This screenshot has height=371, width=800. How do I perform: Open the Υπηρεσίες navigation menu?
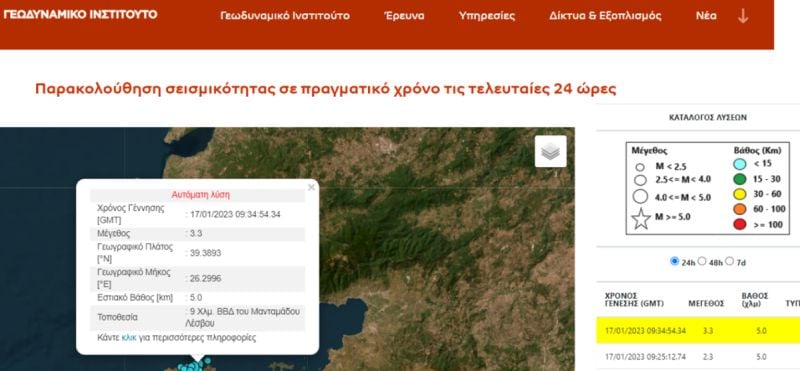pyautogui.click(x=487, y=16)
